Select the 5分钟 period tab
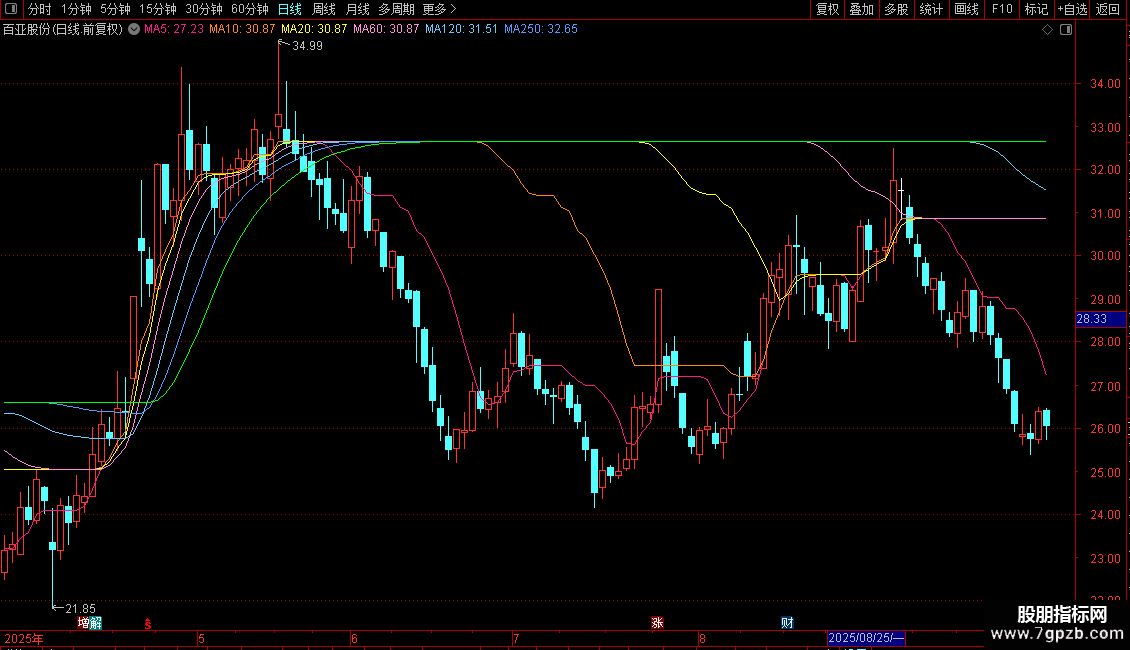Viewport: 1130px width, 650px height. pos(115,9)
